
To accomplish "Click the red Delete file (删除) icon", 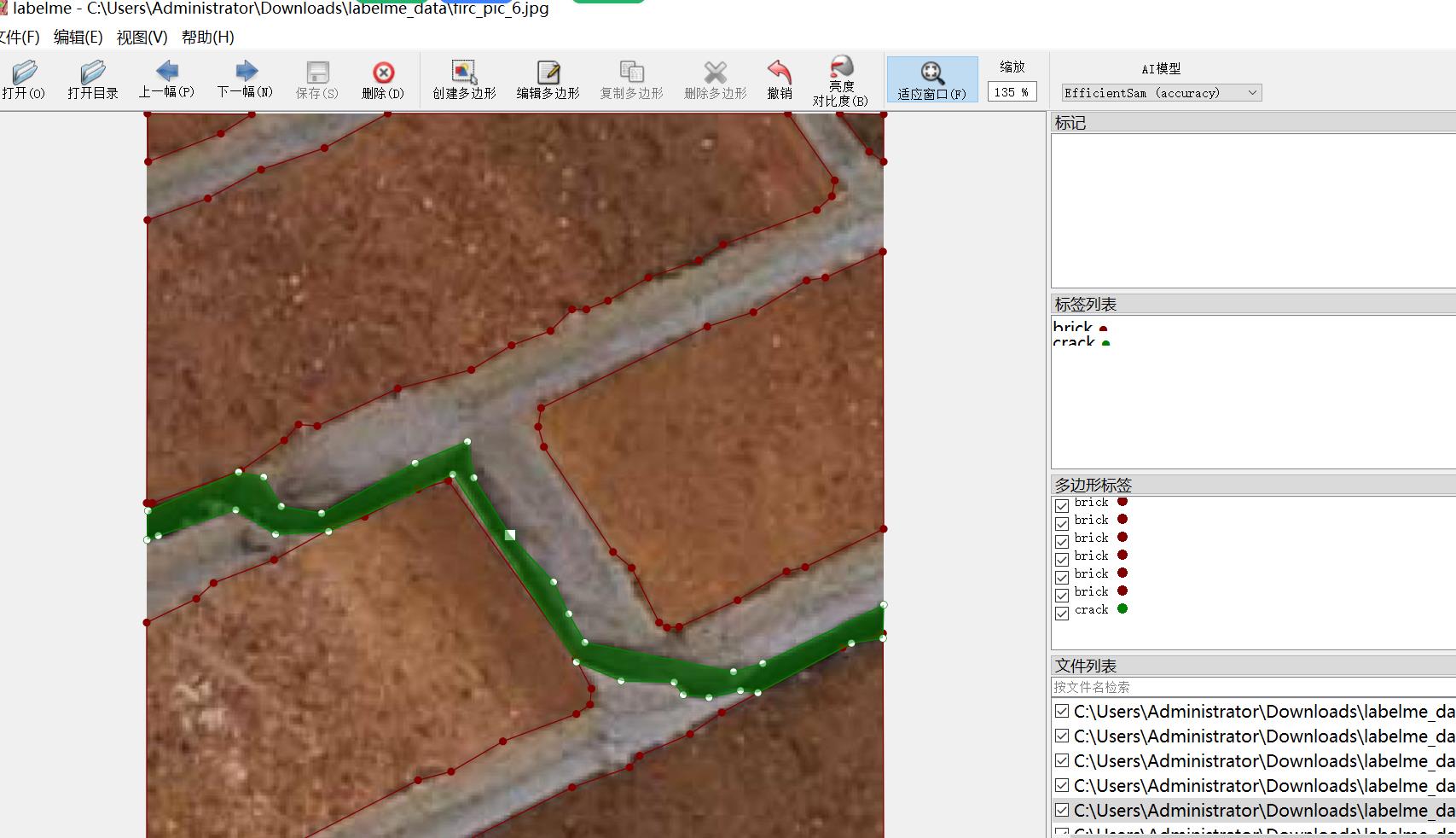I will coord(383,73).
